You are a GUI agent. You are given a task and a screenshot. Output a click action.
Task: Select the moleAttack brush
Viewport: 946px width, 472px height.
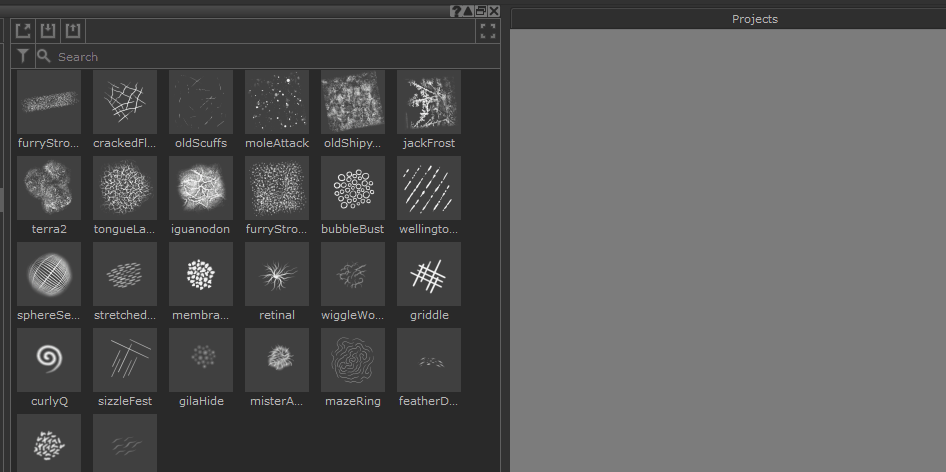(x=277, y=101)
